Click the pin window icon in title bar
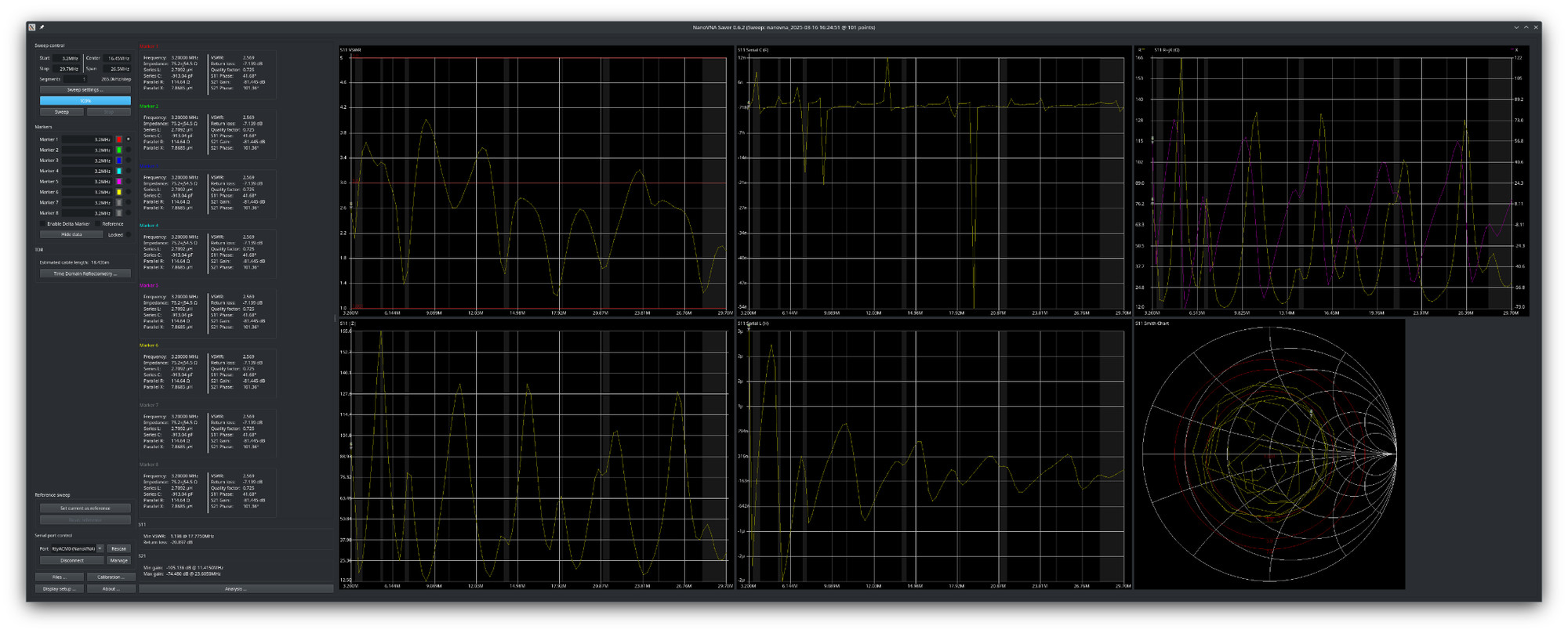The width and height of the screenshot is (1568, 633). 42,27
